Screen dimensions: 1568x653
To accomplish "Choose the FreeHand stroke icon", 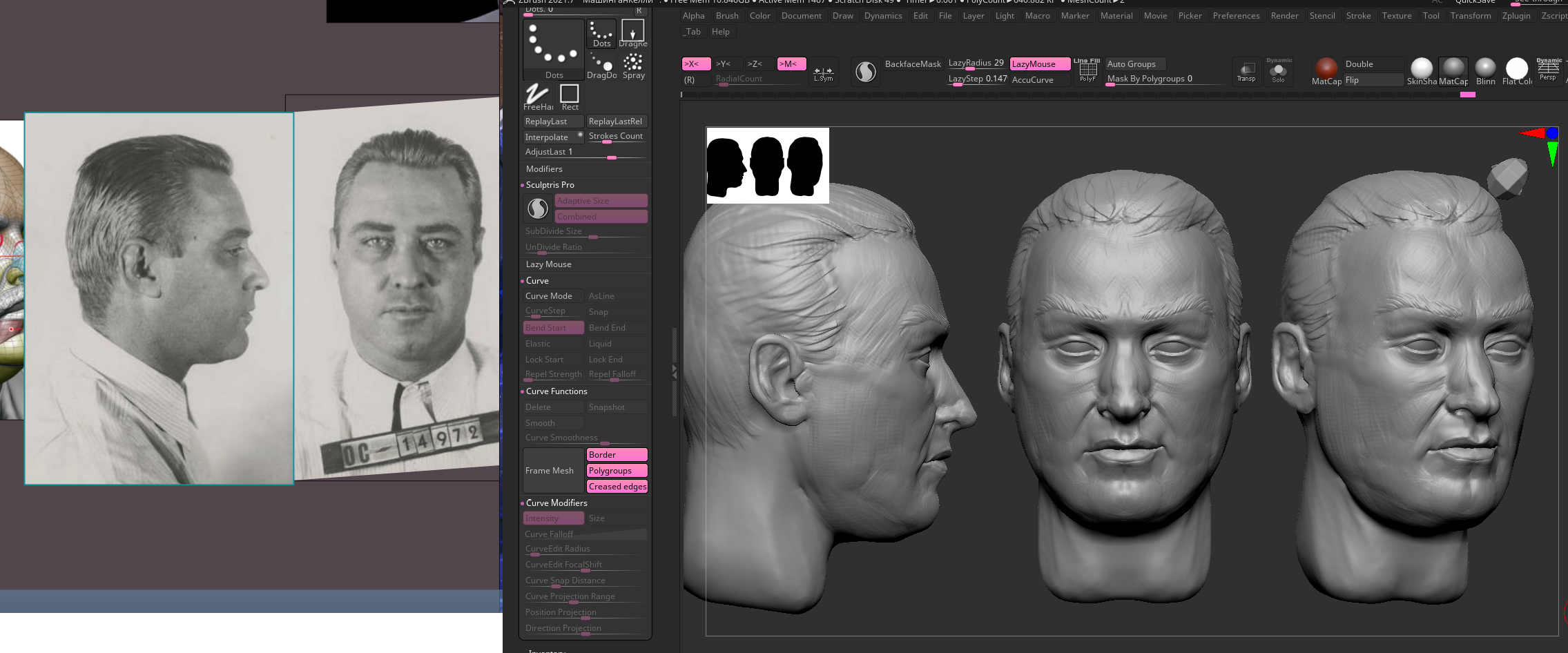I will (537, 95).
